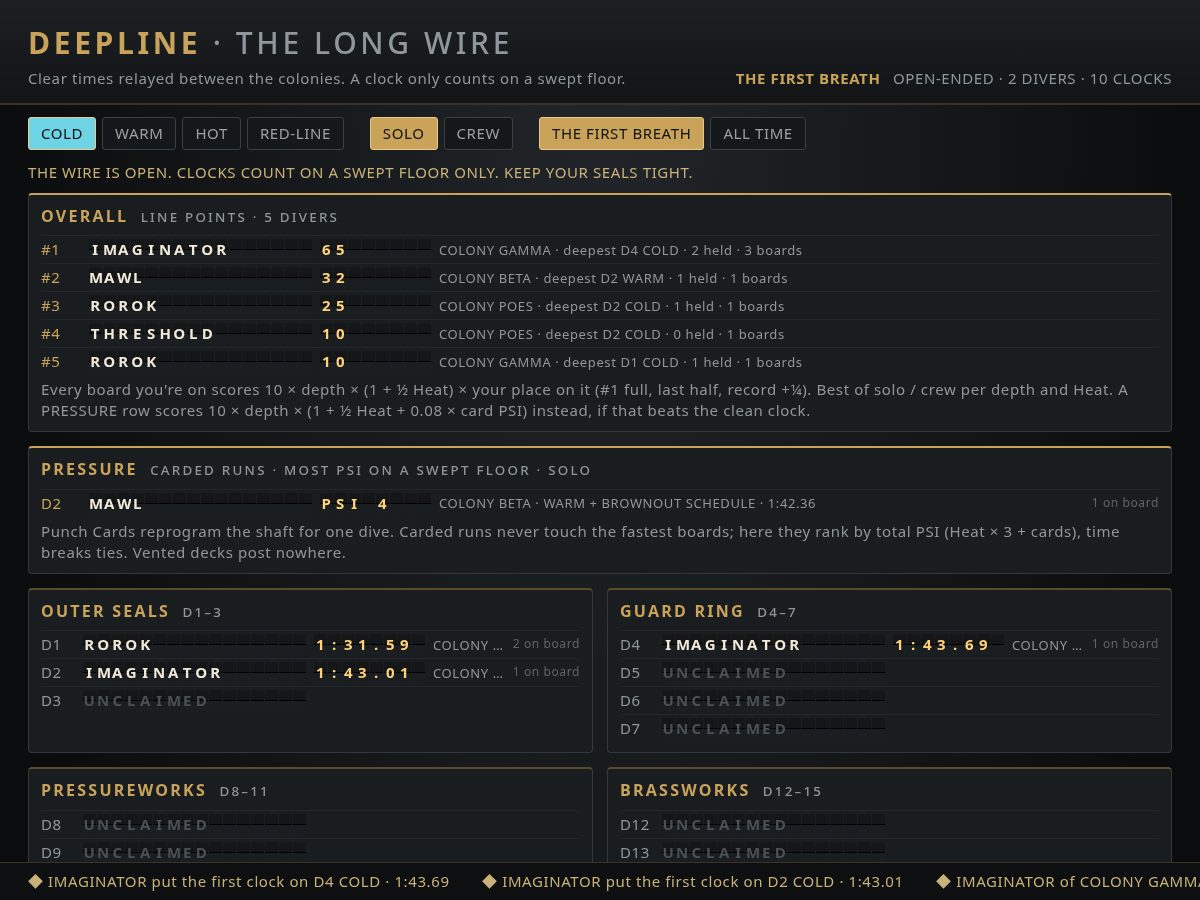
Task: Click the PRESSUREWORKS heading
Action: [124, 790]
